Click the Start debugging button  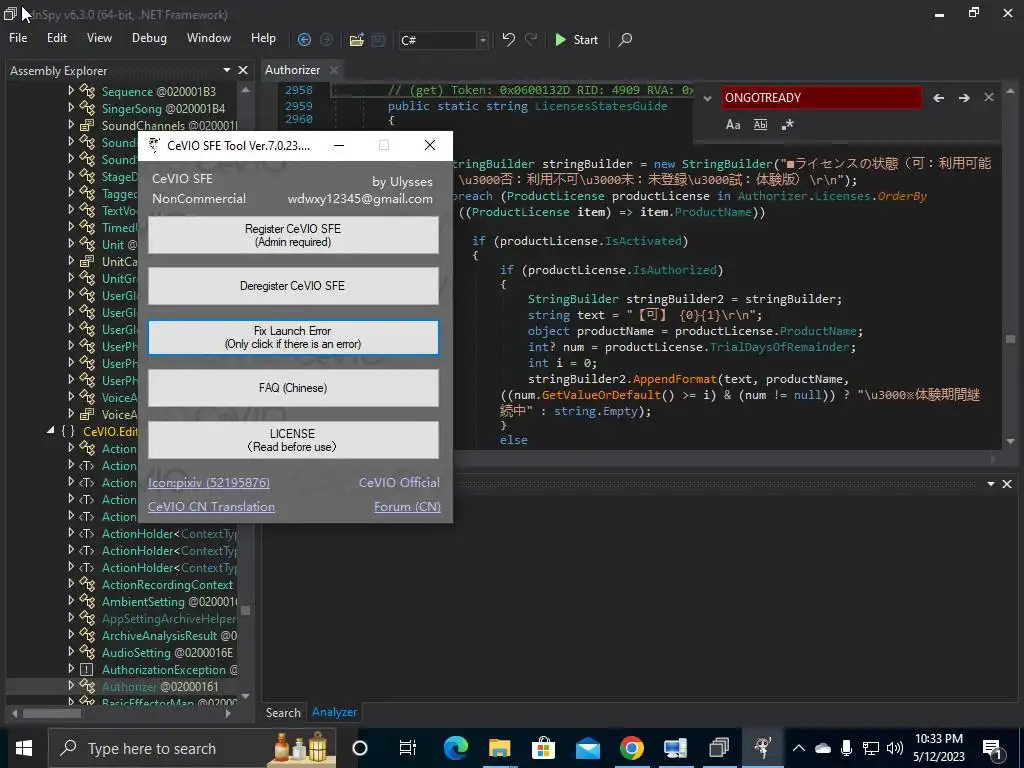point(576,40)
